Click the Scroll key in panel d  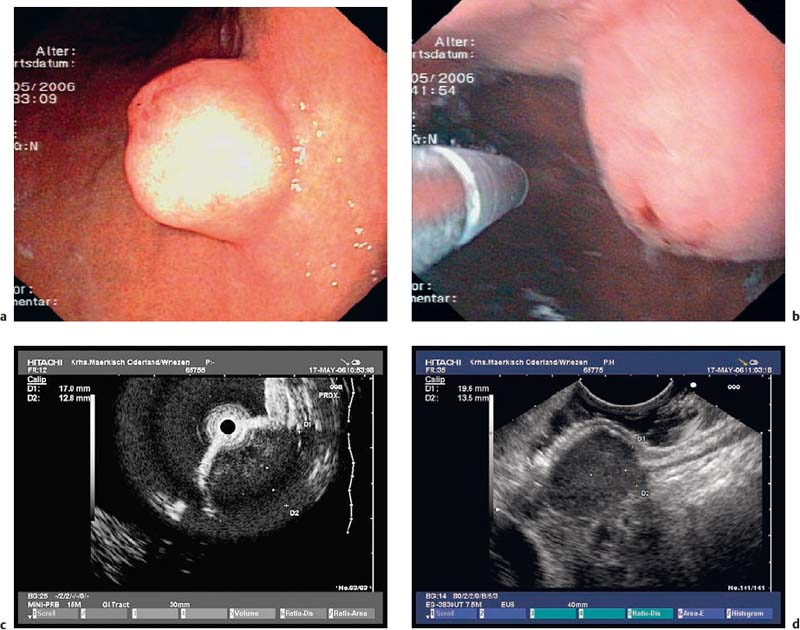441,613
